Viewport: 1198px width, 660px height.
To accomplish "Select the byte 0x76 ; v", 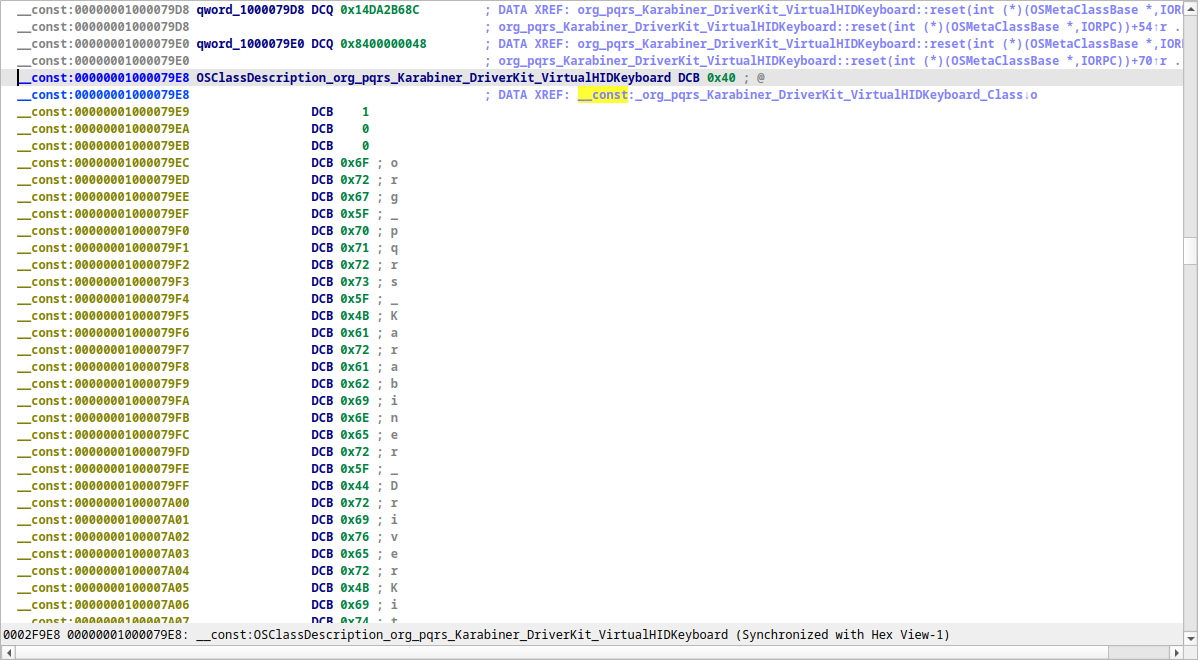I will click(x=355, y=536).
